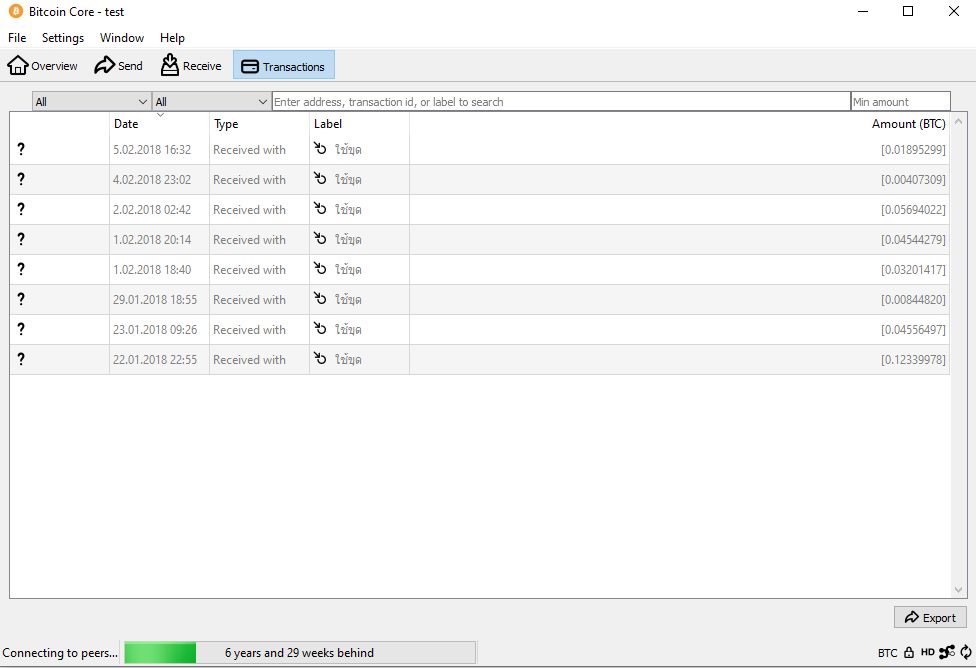Sort by the Type column header

[x=259, y=124]
